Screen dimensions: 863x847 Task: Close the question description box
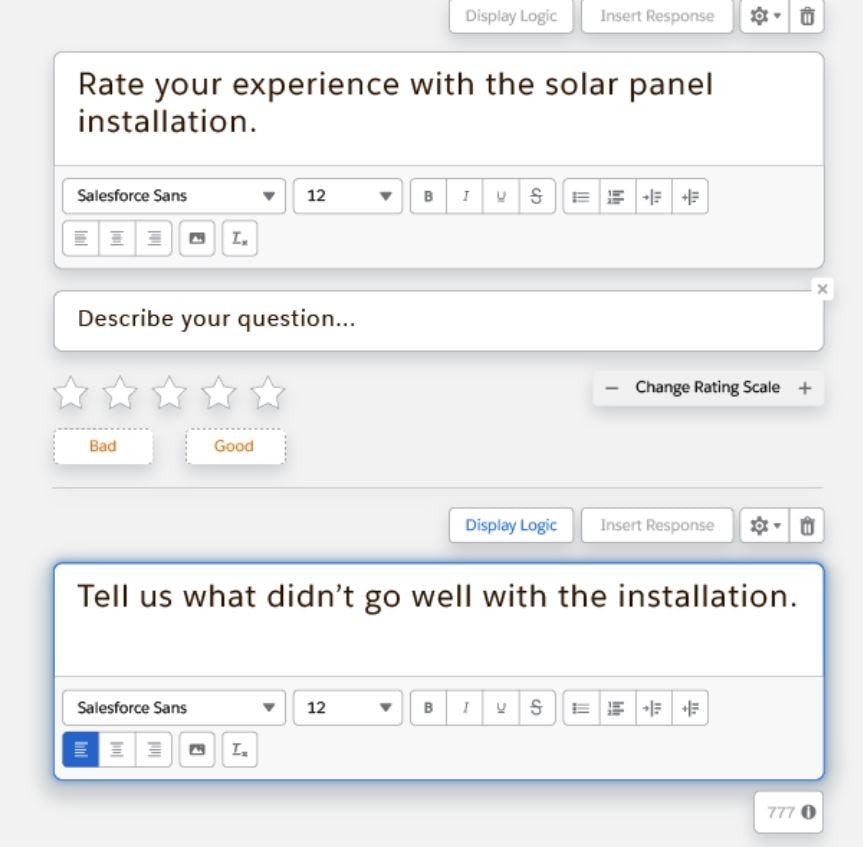click(822, 289)
